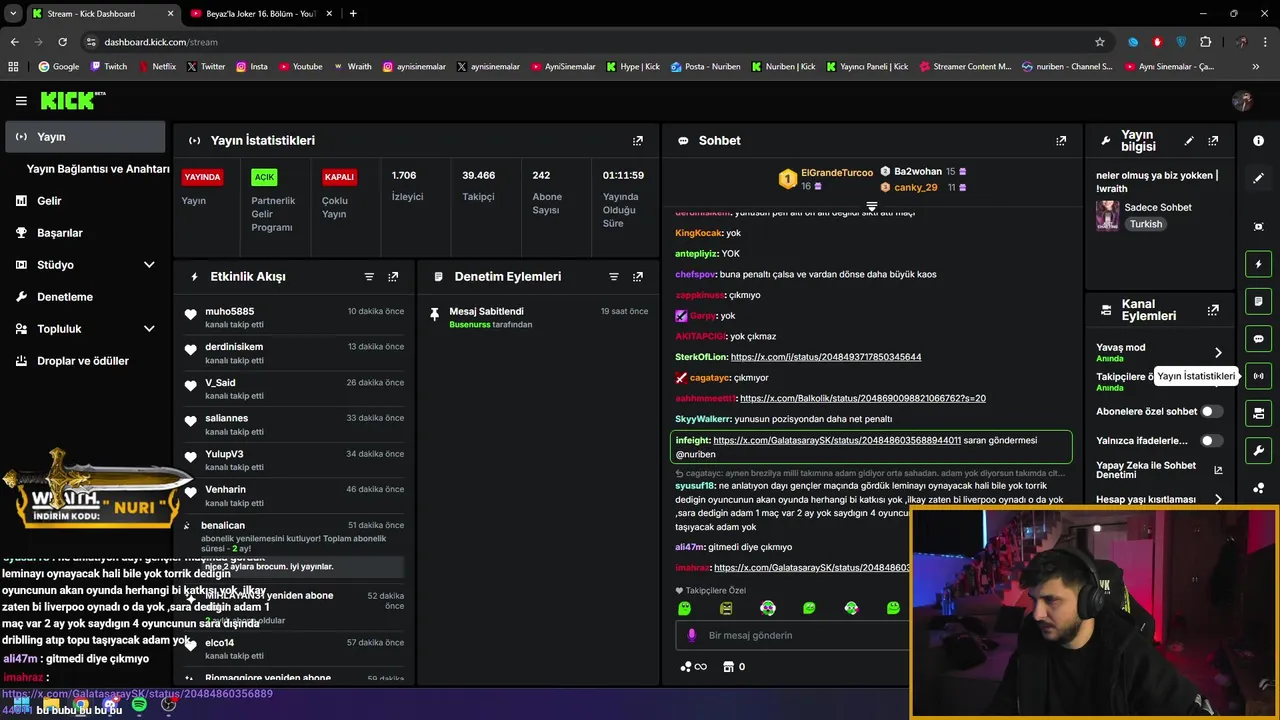
Task: Toggle the Yayın İstatistikleri broadcast icon in the right rail
Action: pos(1258,376)
